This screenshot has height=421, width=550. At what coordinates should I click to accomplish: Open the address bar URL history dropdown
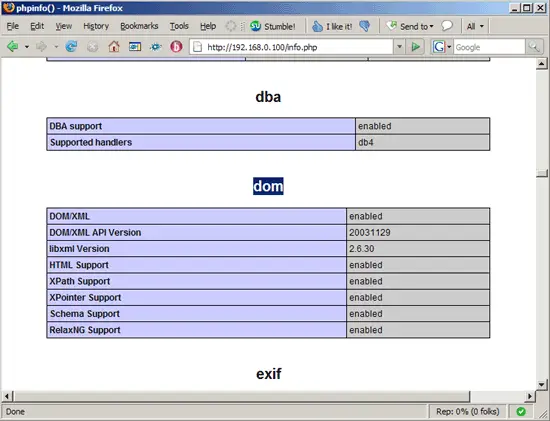[x=399, y=47]
